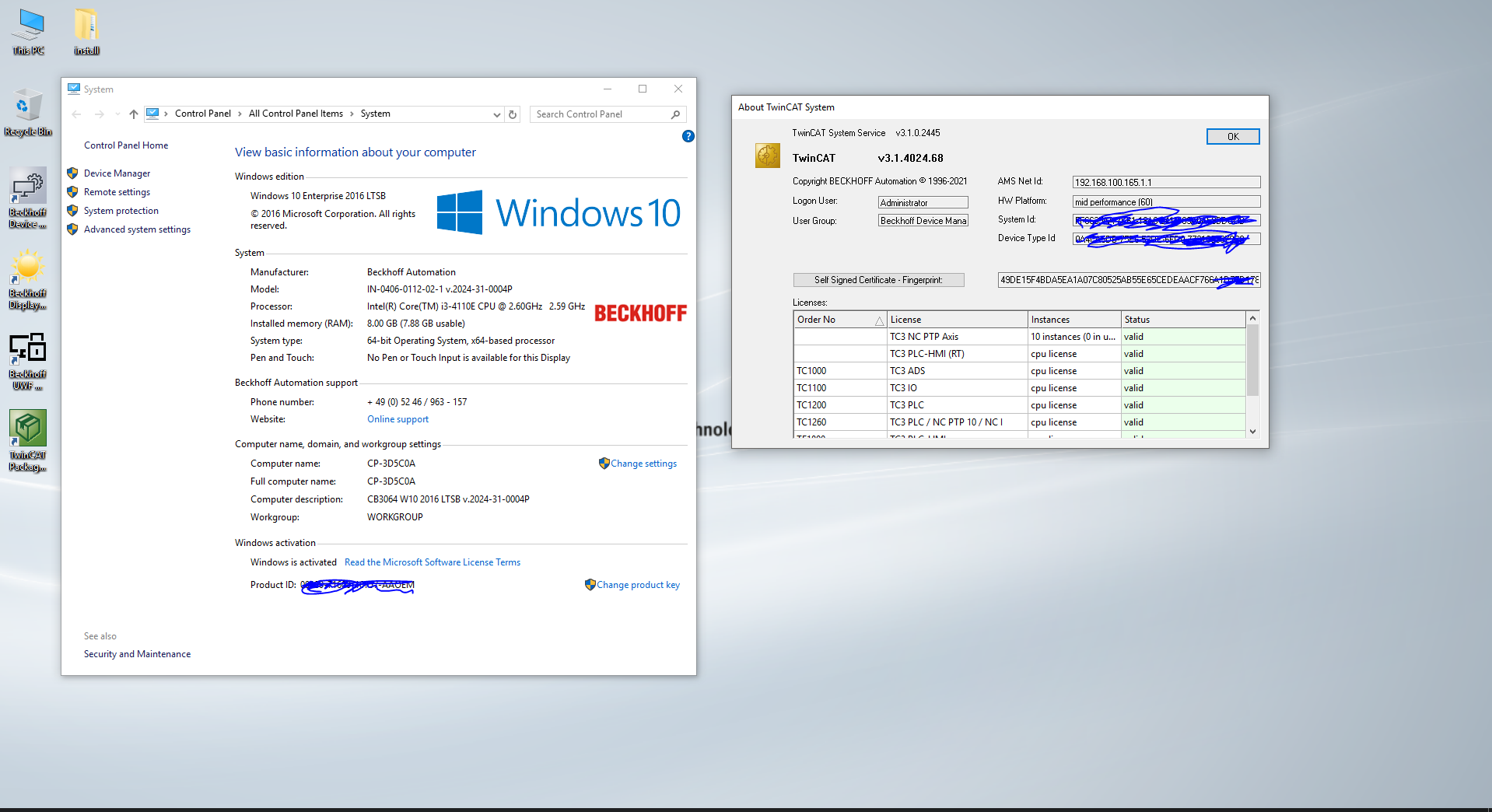The image size is (1492, 812).
Task: Click the Search Control Panel field
Action: tap(599, 114)
